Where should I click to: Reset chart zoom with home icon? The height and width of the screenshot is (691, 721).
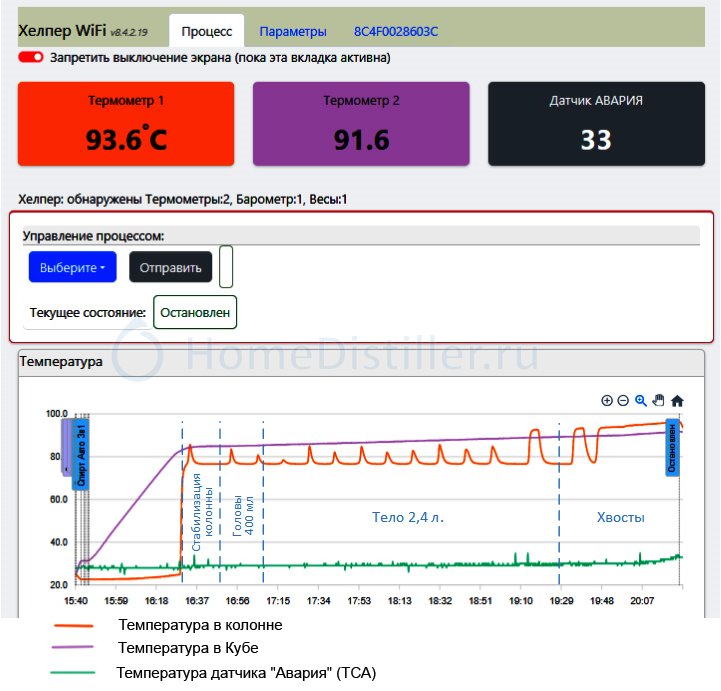click(x=677, y=400)
